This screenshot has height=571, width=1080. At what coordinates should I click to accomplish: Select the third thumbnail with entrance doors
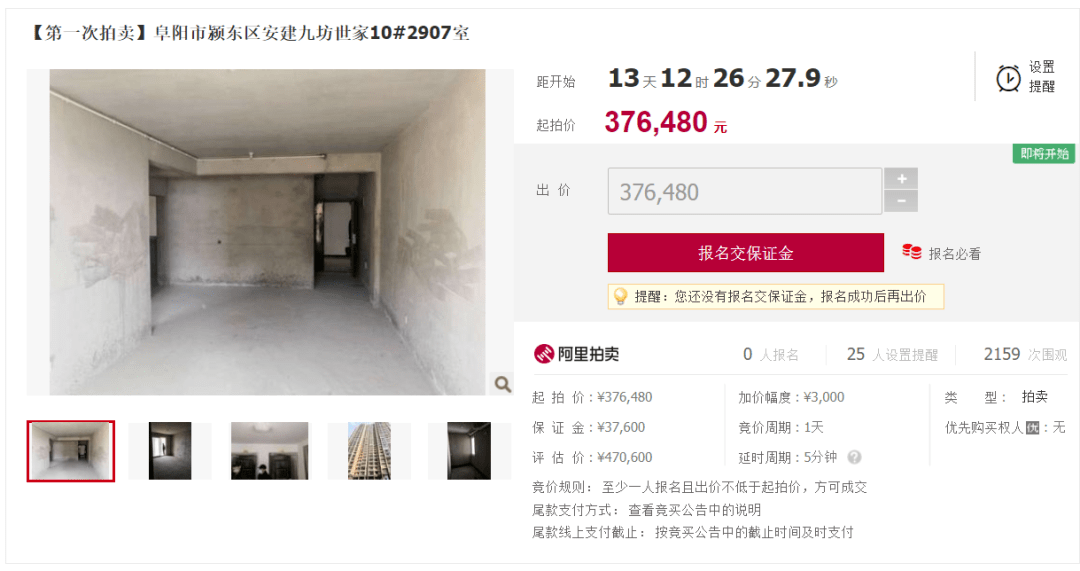270,451
